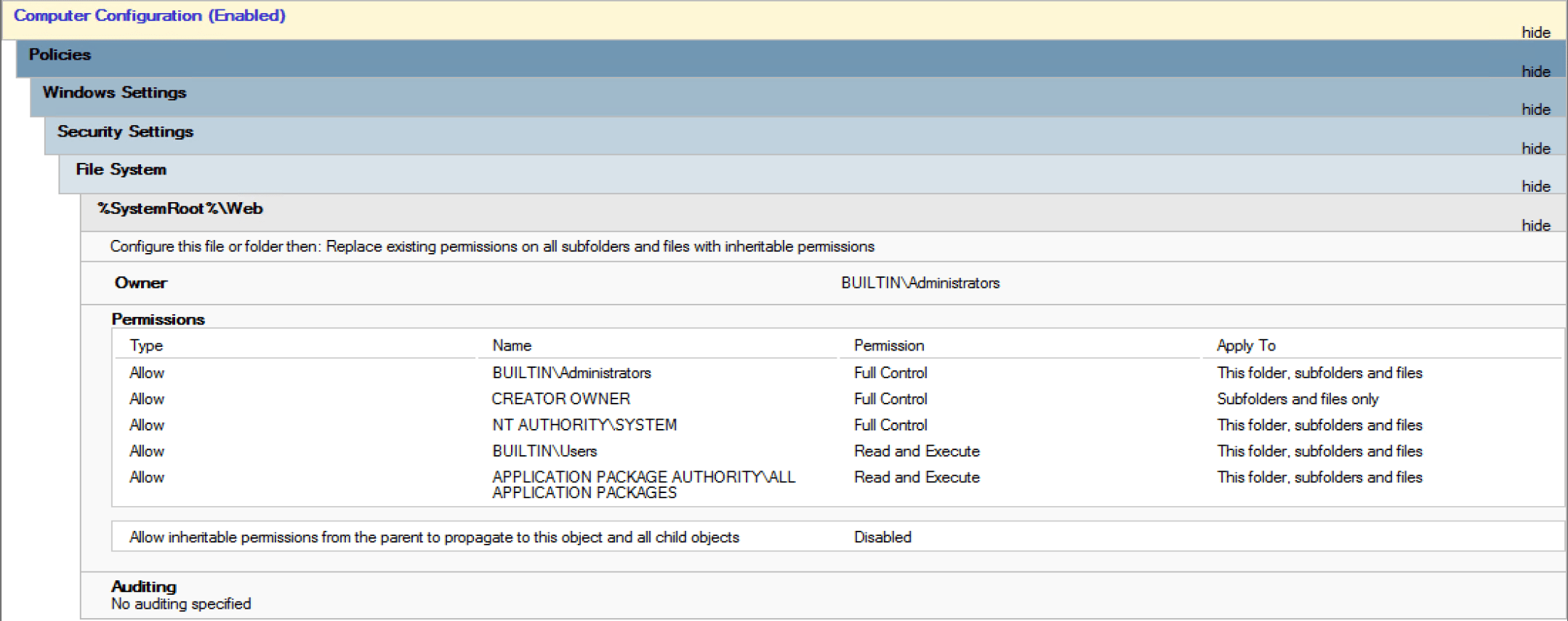Screen dimensions: 1568x621
Task: Collapse Policies section using its hide link
Action: tap(1535, 71)
